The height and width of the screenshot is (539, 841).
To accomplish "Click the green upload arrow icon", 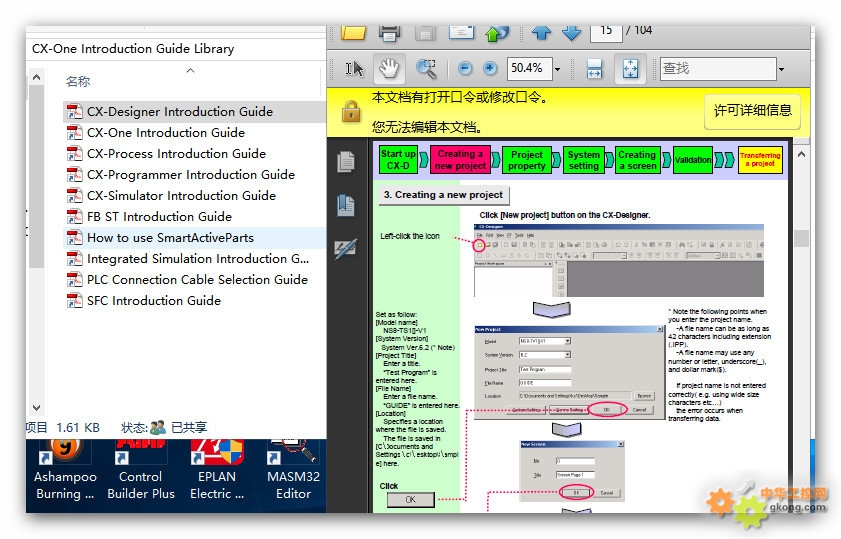I will (x=497, y=33).
